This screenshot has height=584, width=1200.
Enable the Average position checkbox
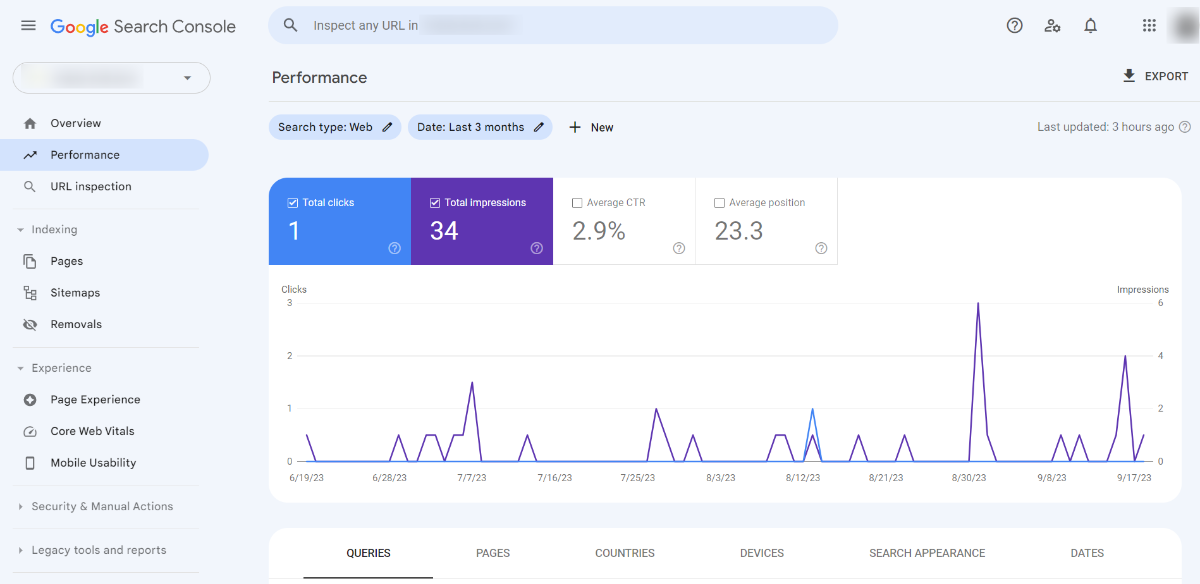click(x=719, y=203)
